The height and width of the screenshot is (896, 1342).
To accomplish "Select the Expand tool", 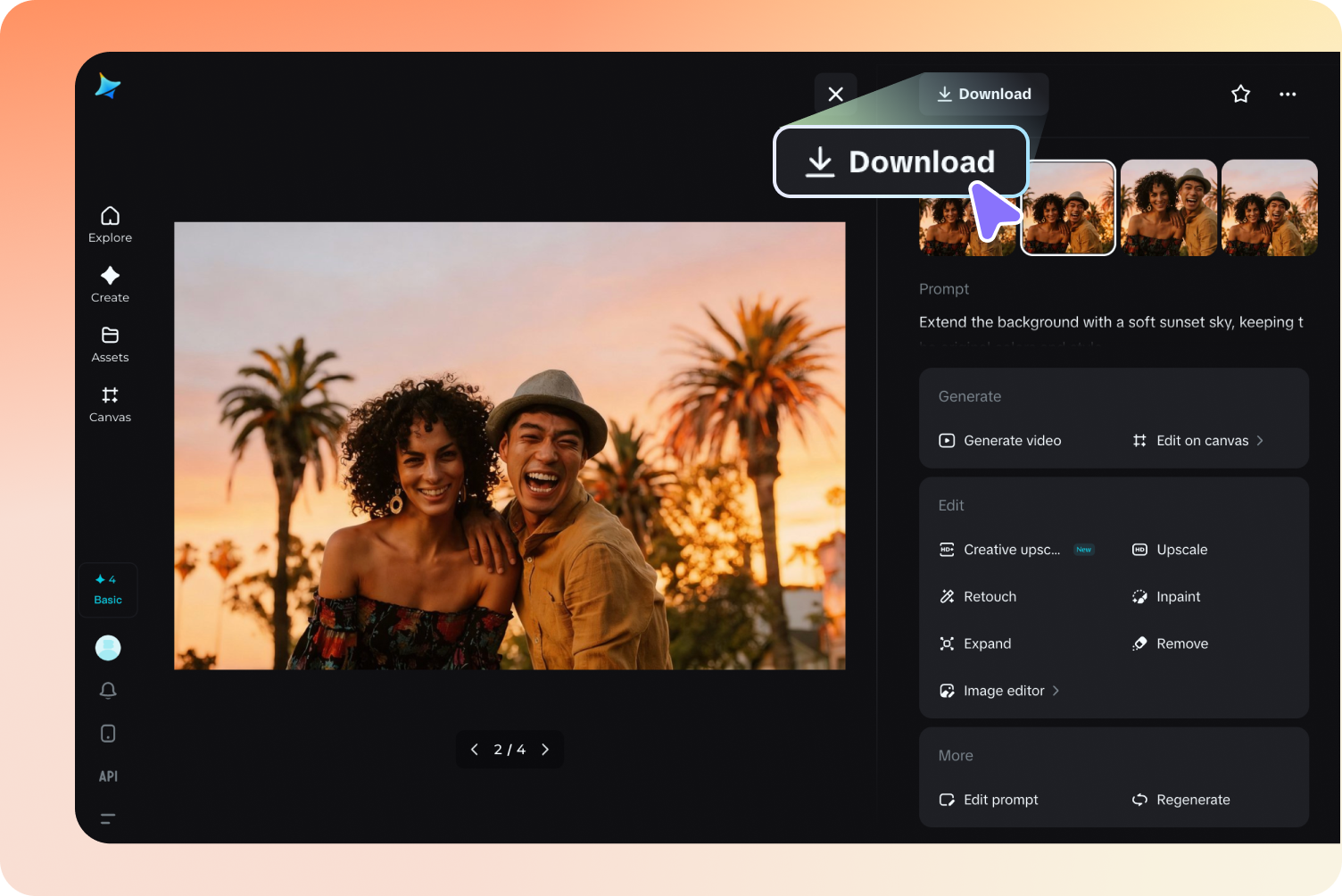I will click(987, 643).
